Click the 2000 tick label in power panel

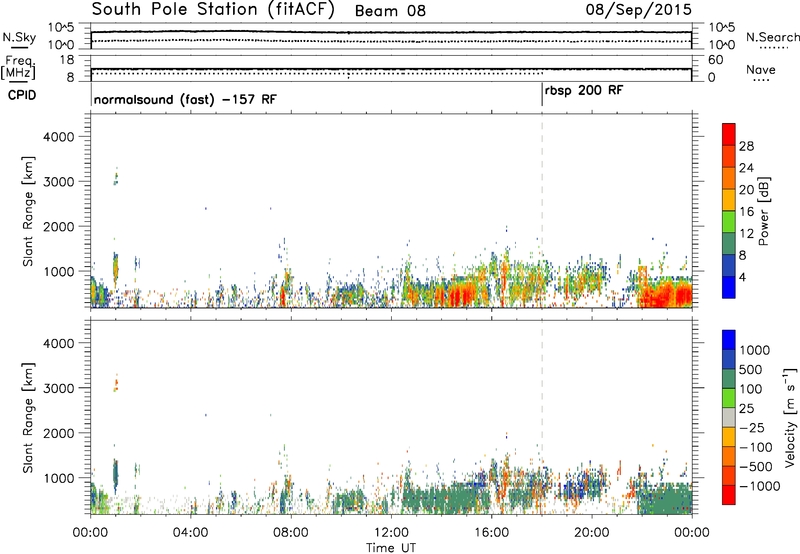[x=59, y=226]
